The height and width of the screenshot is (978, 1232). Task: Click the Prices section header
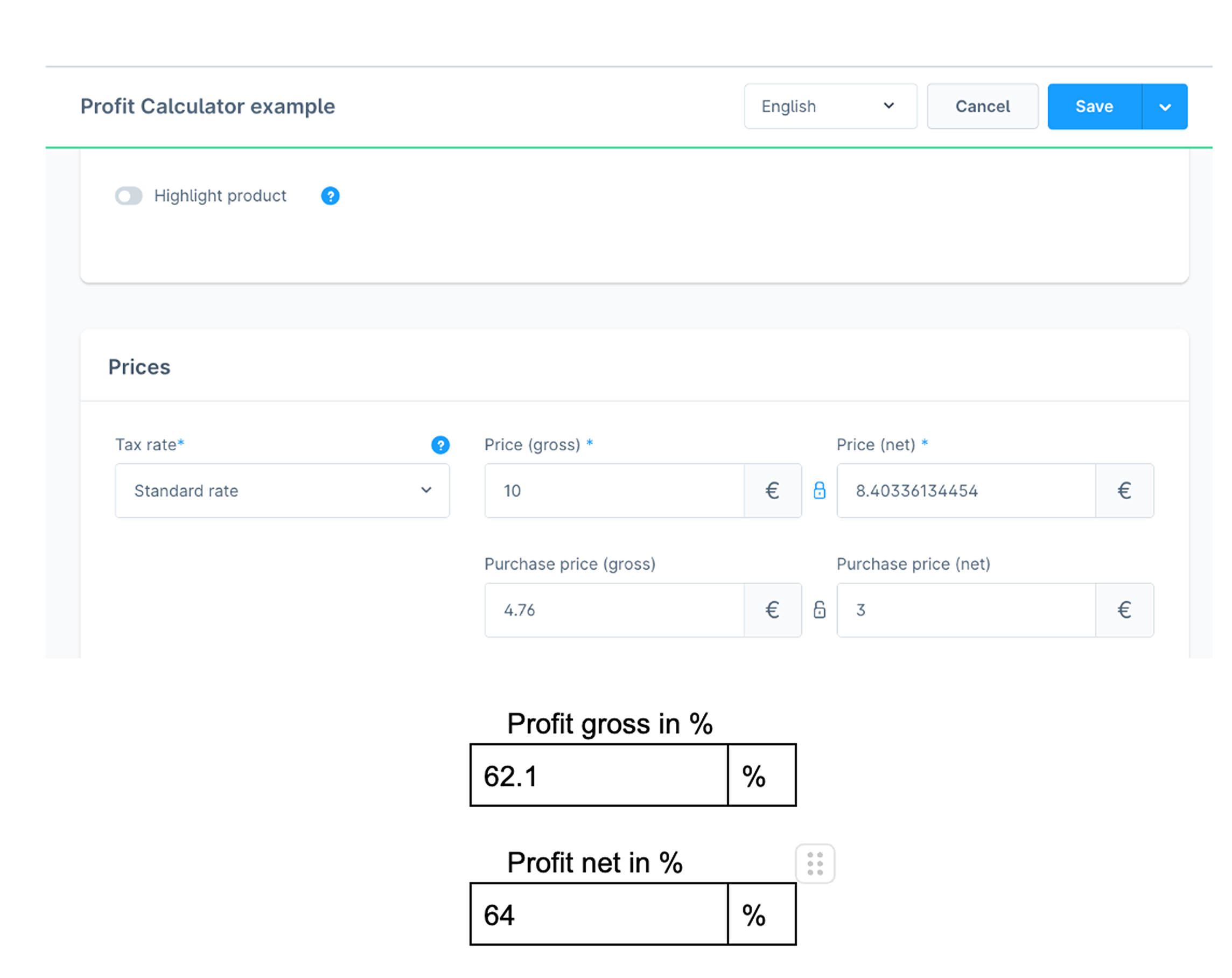(139, 366)
